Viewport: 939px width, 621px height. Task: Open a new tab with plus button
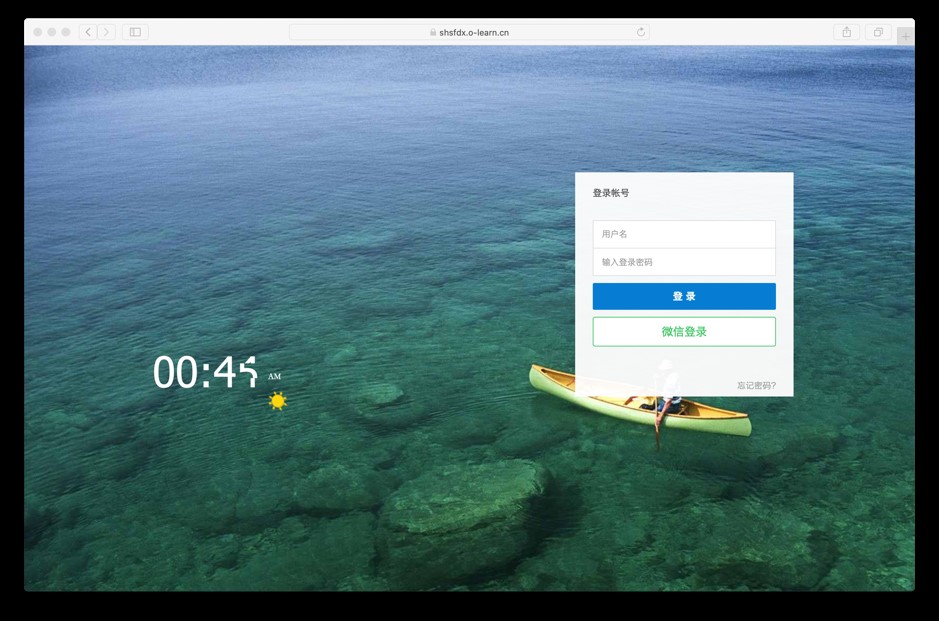point(905,36)
